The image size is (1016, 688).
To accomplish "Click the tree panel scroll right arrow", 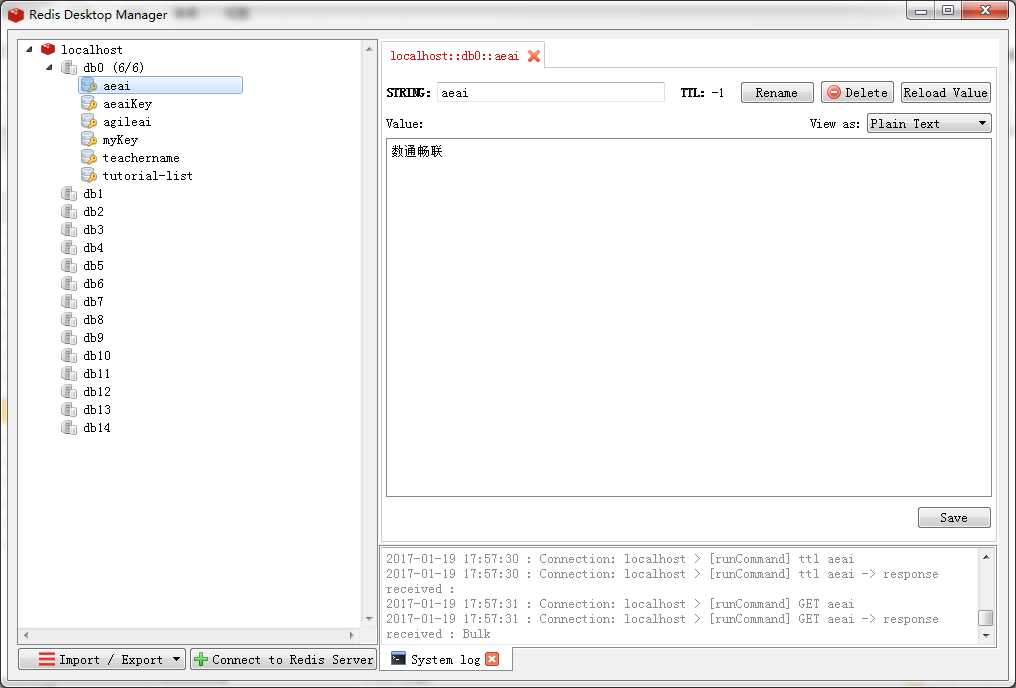I will 352,635.
